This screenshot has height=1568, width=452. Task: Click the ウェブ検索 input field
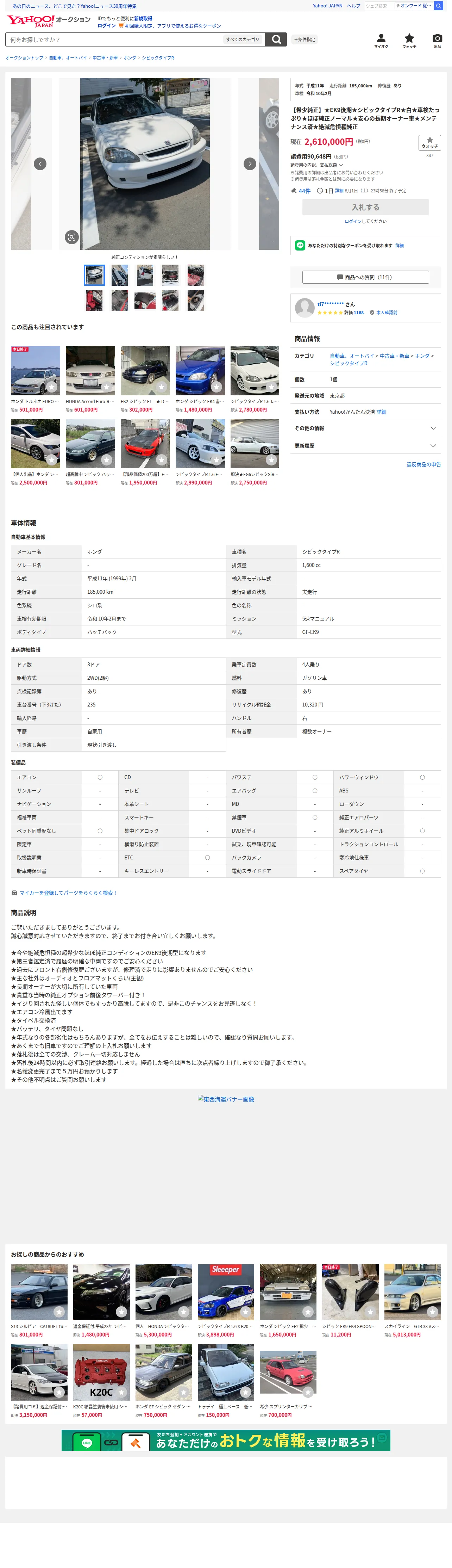click(x=379, y=6)
